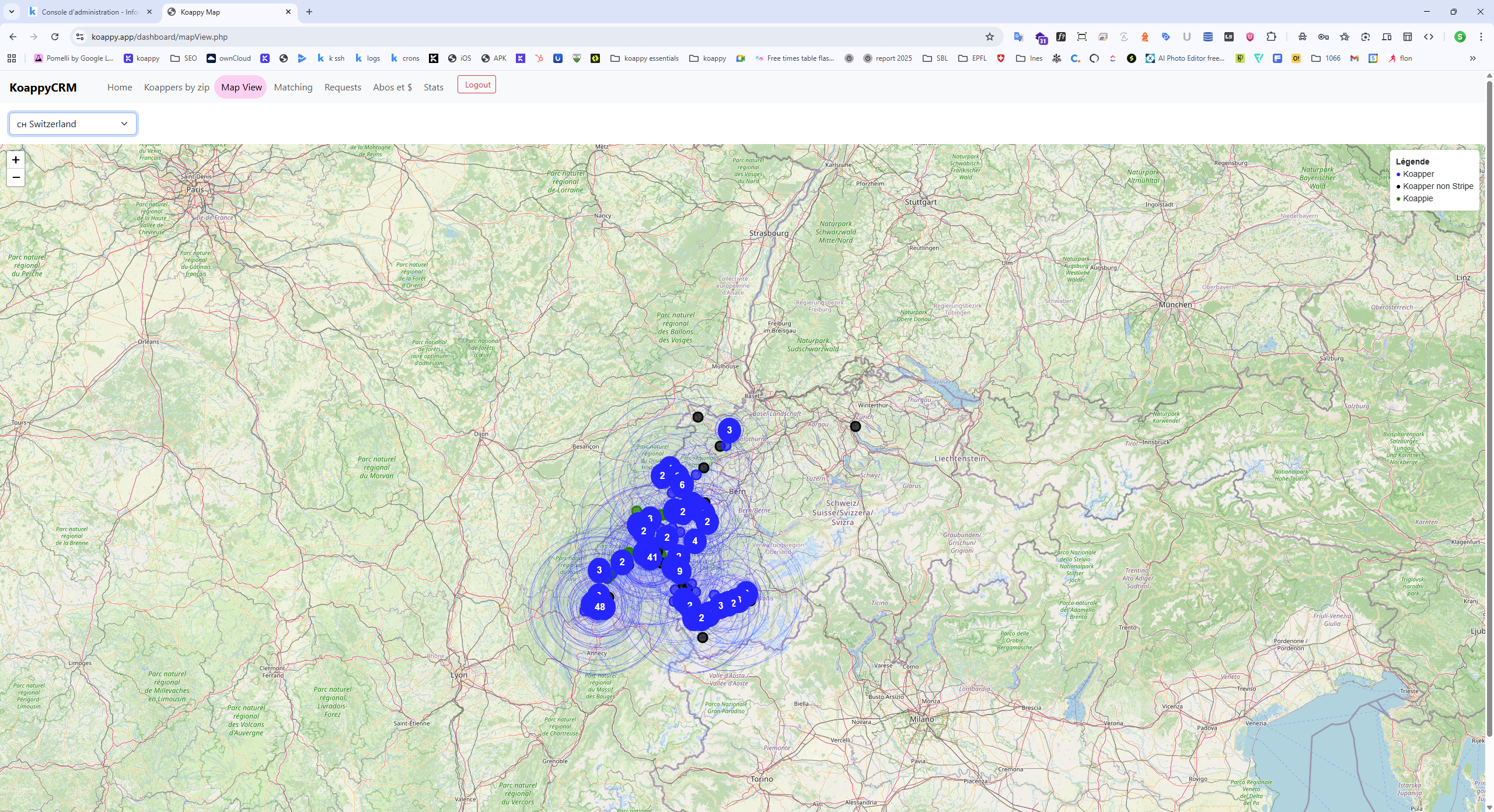Click the 'Koappie' legend entry
Image resolution: width=1494 pixels, height=812 pixels.
1415,198
